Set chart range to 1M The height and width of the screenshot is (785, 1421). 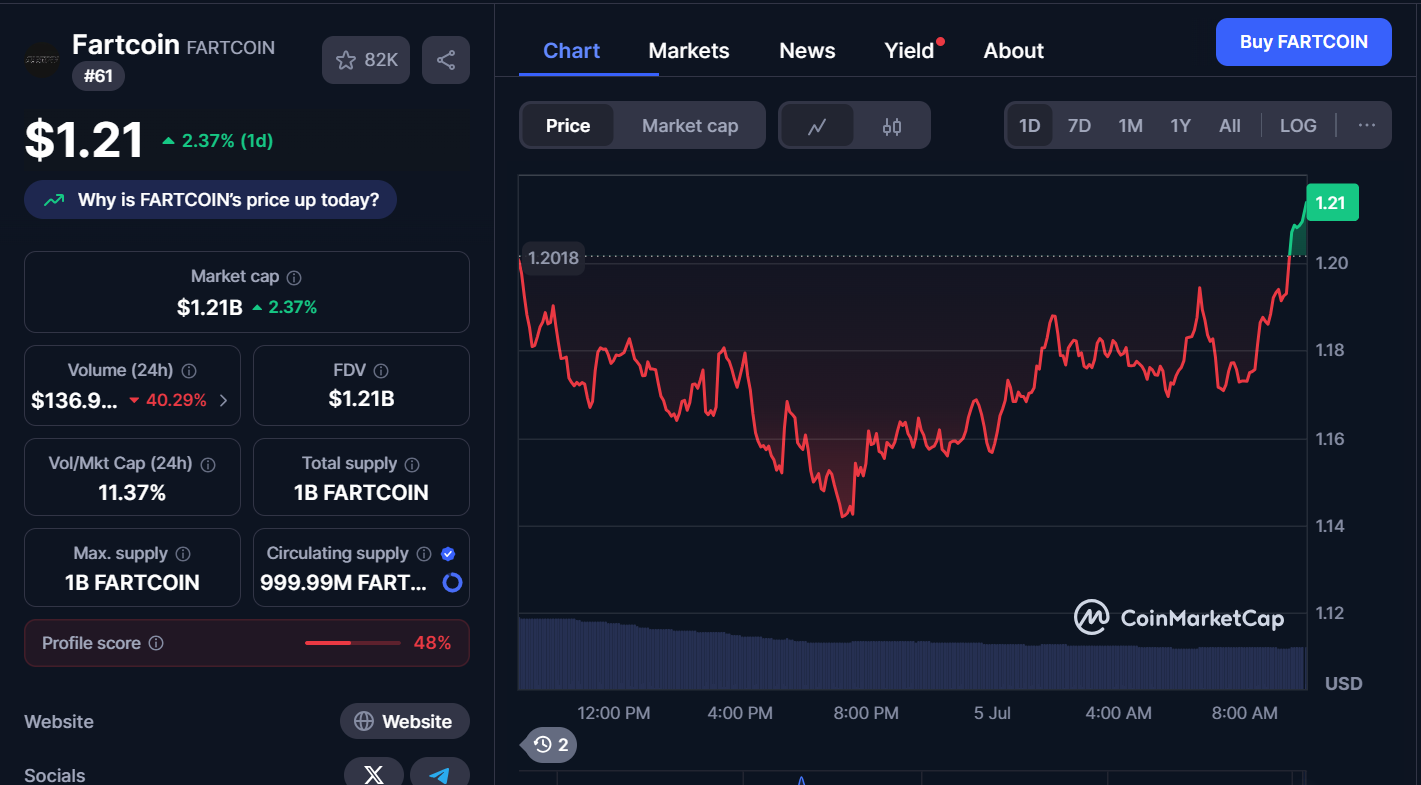click(1130, 126)
